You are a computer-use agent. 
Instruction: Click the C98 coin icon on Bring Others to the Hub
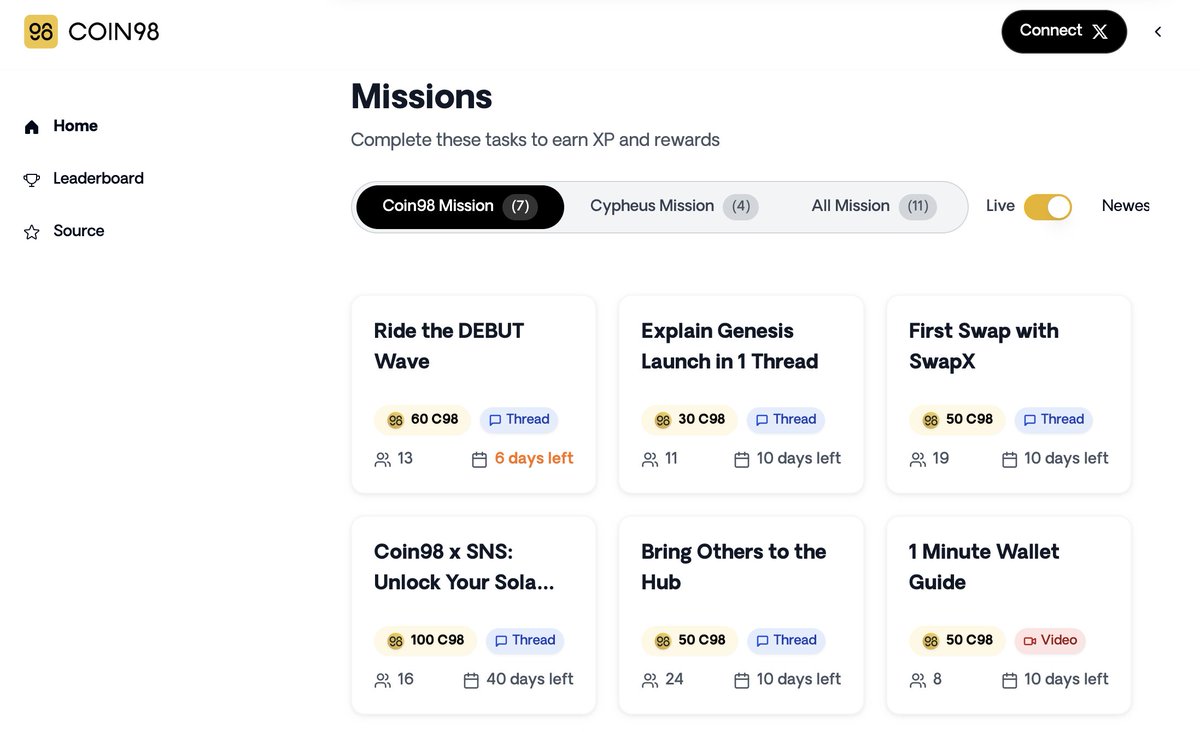[x=663, y=641]
